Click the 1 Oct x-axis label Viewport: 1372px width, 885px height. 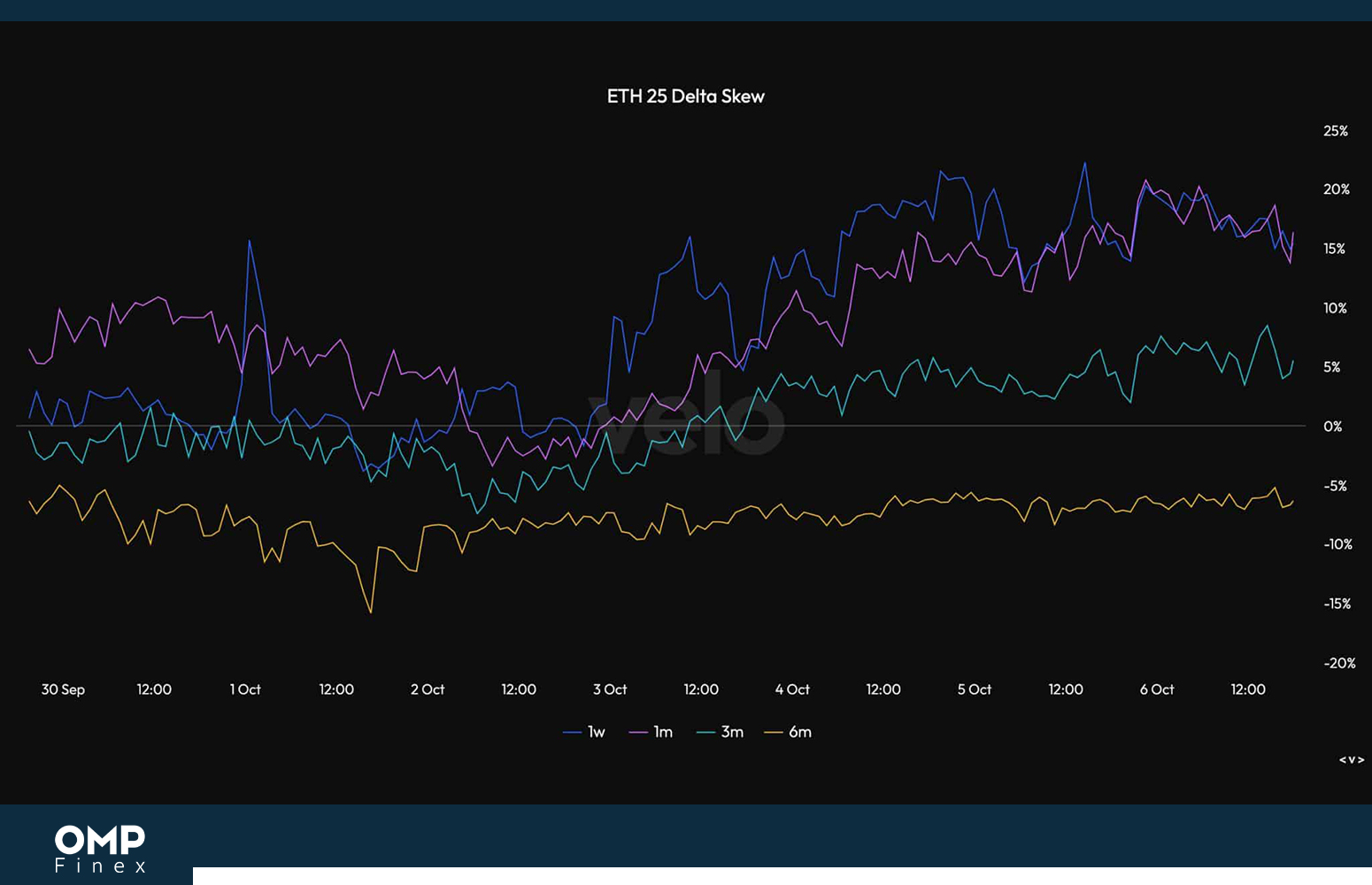(245, 689)
